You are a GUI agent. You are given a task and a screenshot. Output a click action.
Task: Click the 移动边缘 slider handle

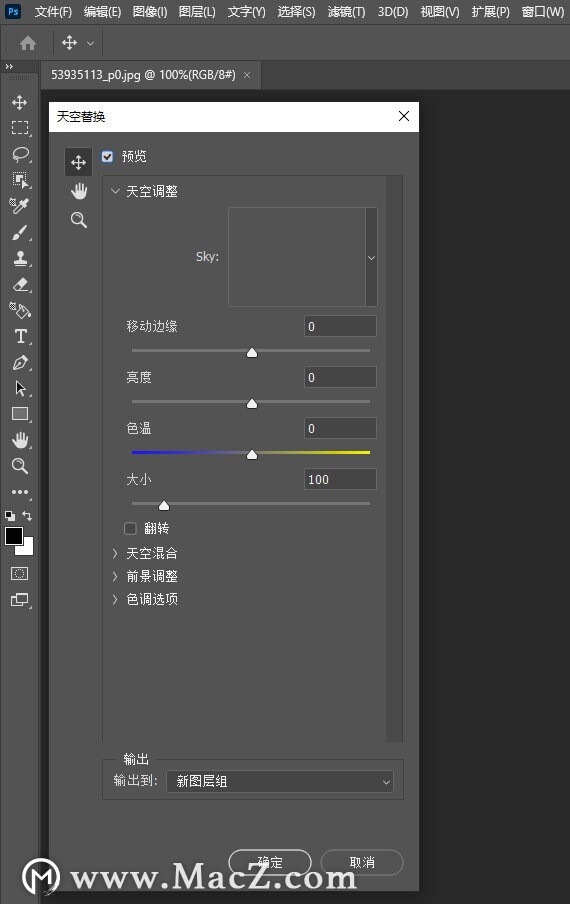click(x=252, y=352)
